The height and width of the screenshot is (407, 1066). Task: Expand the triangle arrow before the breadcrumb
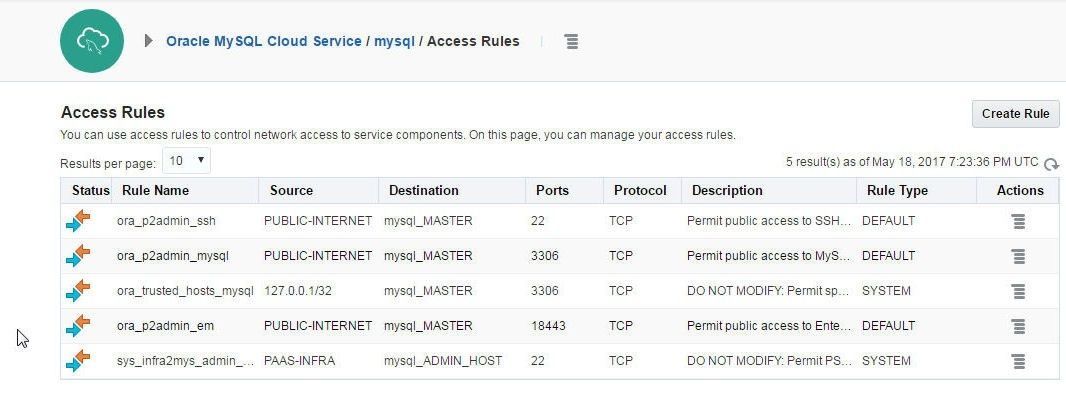coord(149,41)
